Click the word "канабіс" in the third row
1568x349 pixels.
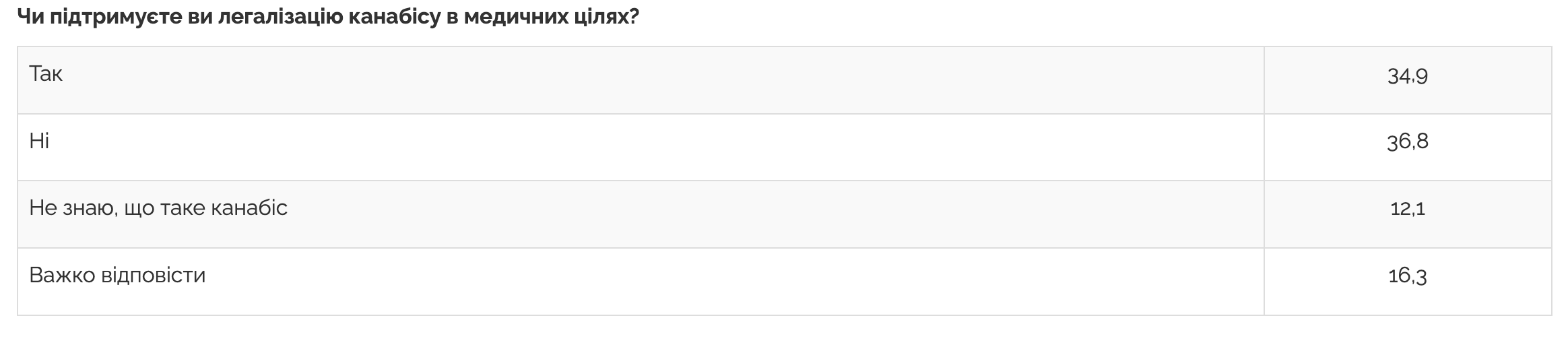[249, 208]
